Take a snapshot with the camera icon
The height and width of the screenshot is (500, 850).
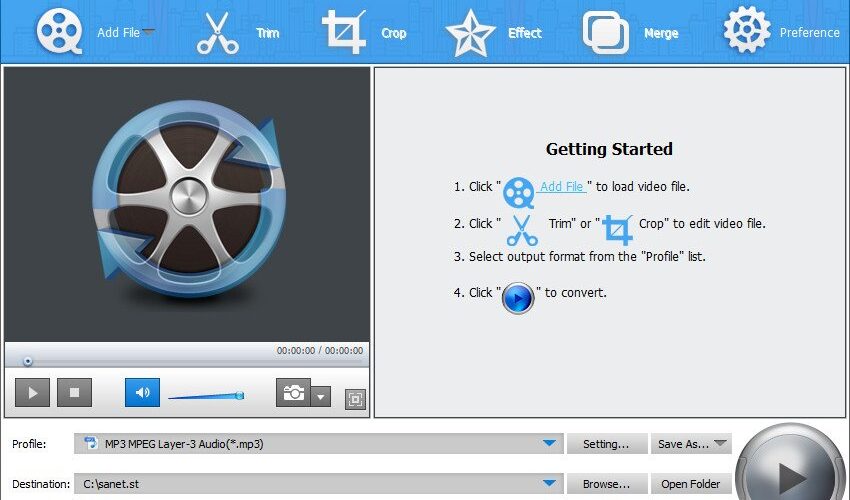[293, 392]
